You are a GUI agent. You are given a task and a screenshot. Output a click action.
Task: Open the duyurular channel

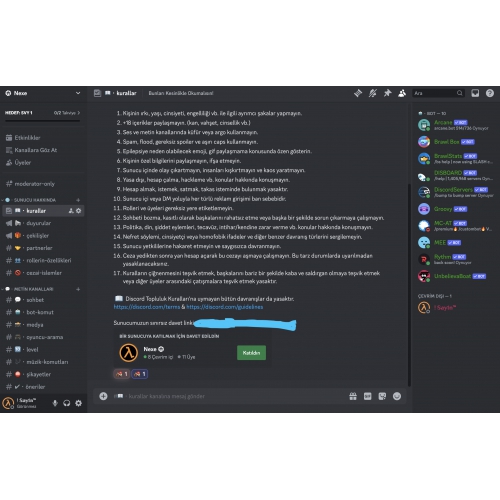[x=43, y=223]
